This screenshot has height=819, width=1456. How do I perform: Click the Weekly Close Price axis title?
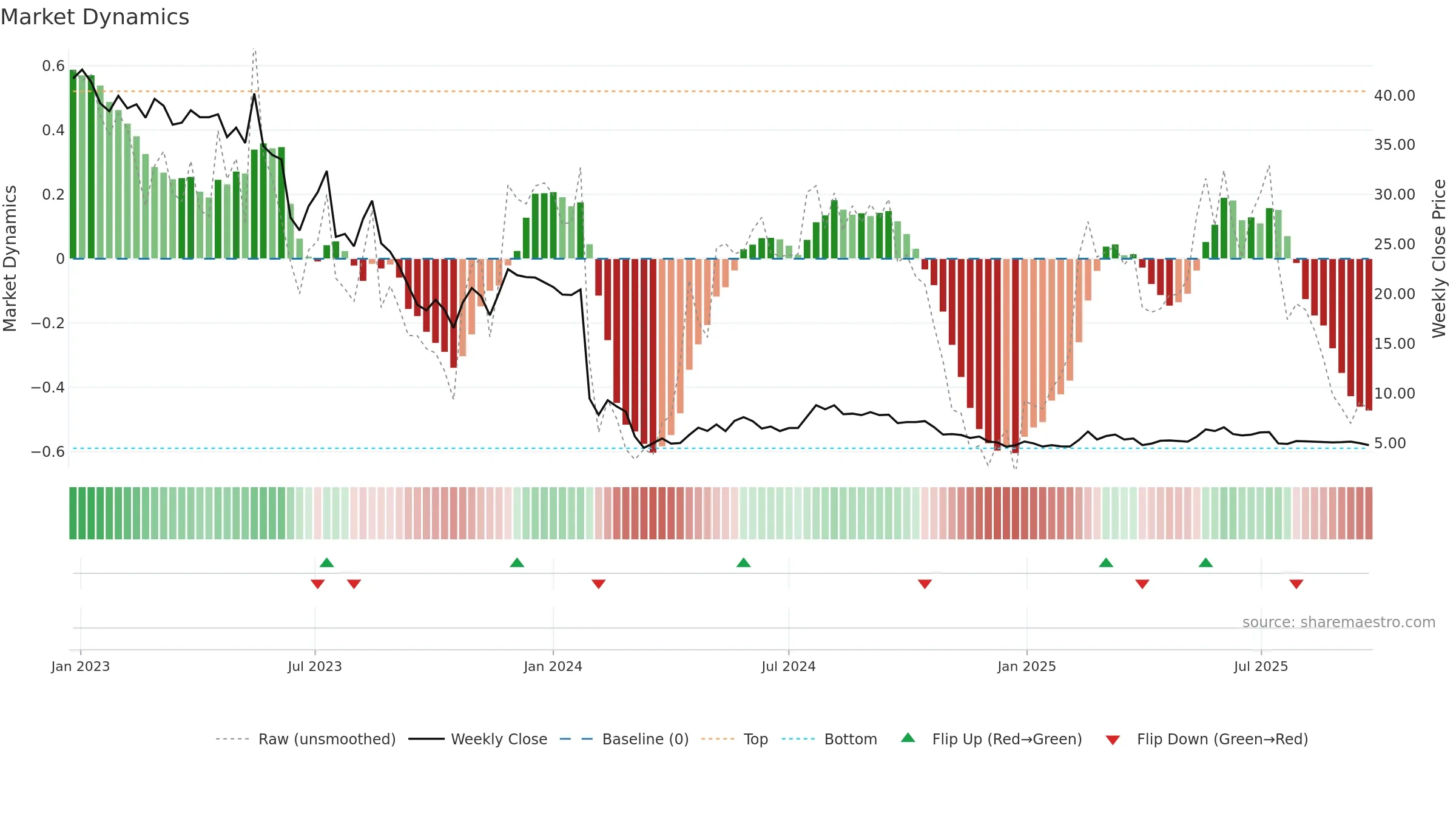pyautogui.click(x=1439, y=258)
